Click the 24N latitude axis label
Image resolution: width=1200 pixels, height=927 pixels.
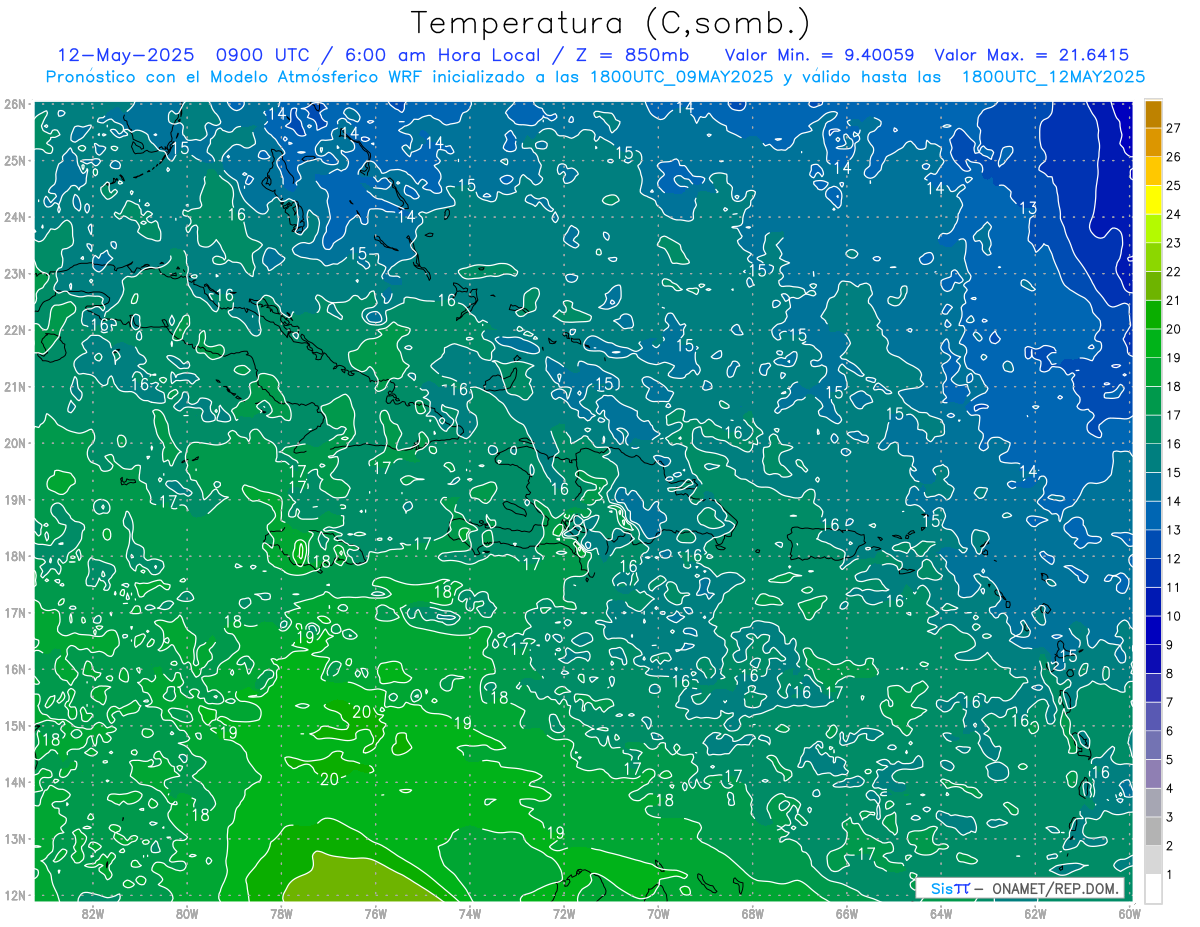click(14, 217)
